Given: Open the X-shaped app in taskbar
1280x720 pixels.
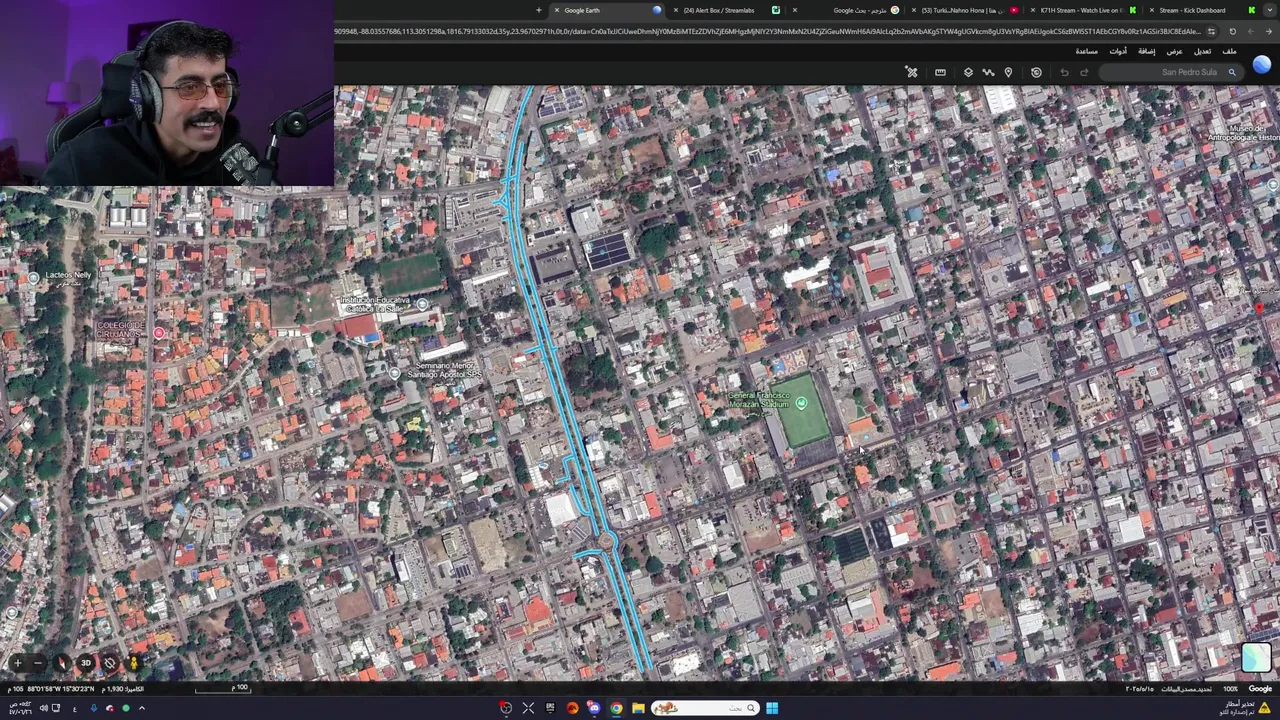Looking at the screenshot, I should pos(528,708).
